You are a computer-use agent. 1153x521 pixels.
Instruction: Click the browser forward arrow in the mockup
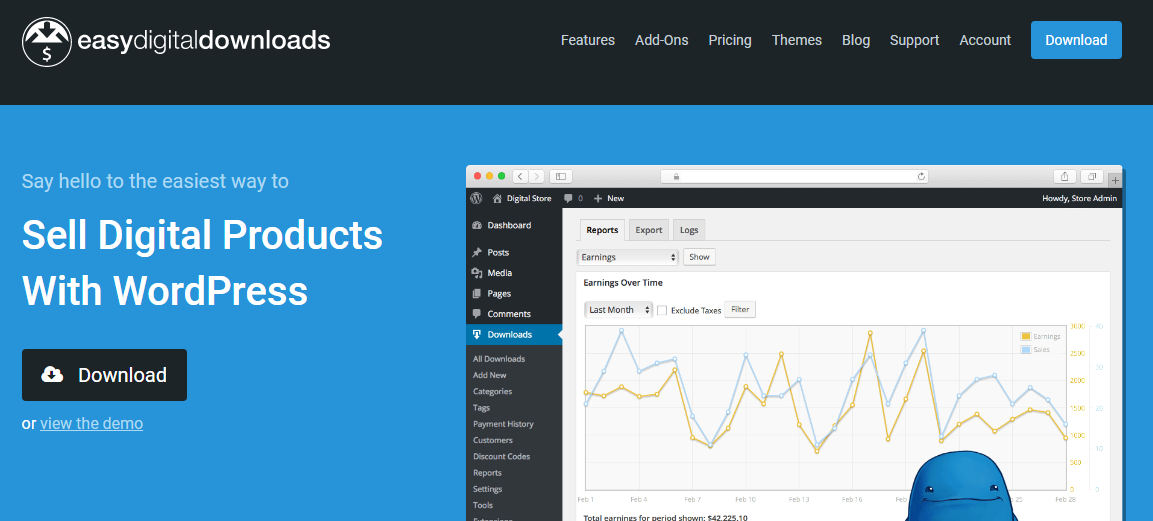(x=538, y=176)
